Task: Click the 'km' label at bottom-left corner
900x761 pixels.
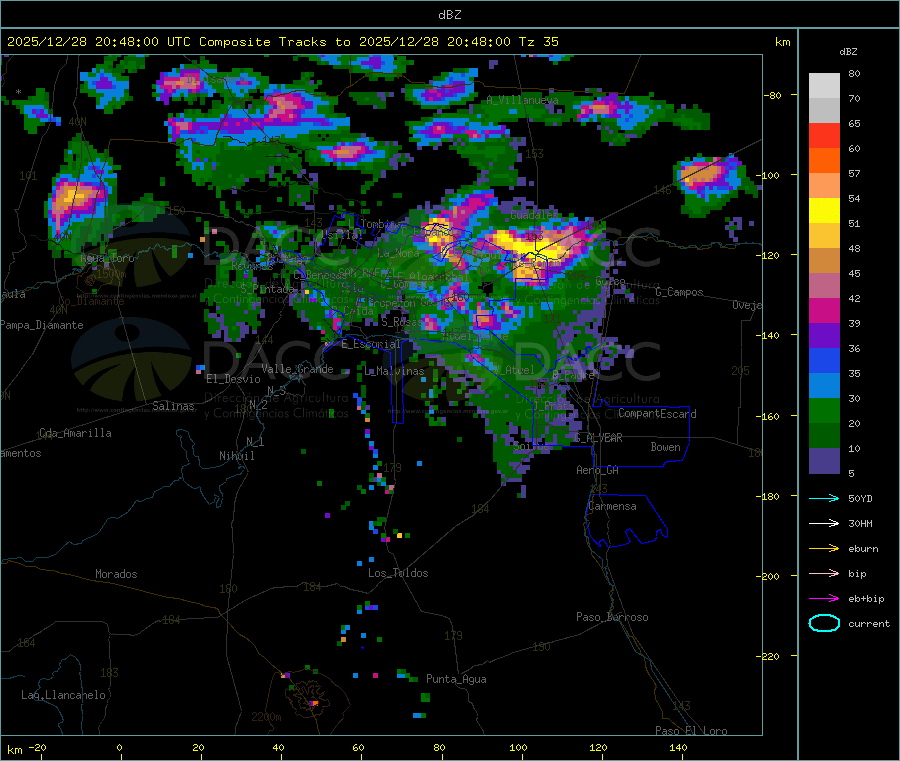Action: coord(14,750)
